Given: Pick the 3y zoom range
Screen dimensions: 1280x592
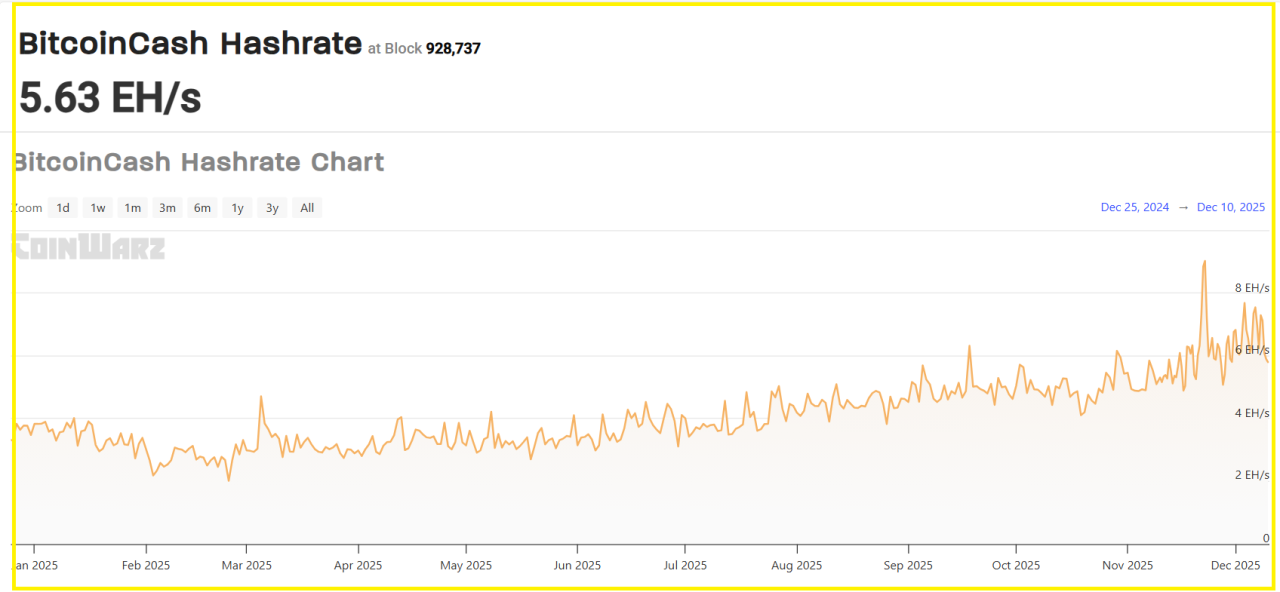Looking at the screenshot, I should [272, 208].
